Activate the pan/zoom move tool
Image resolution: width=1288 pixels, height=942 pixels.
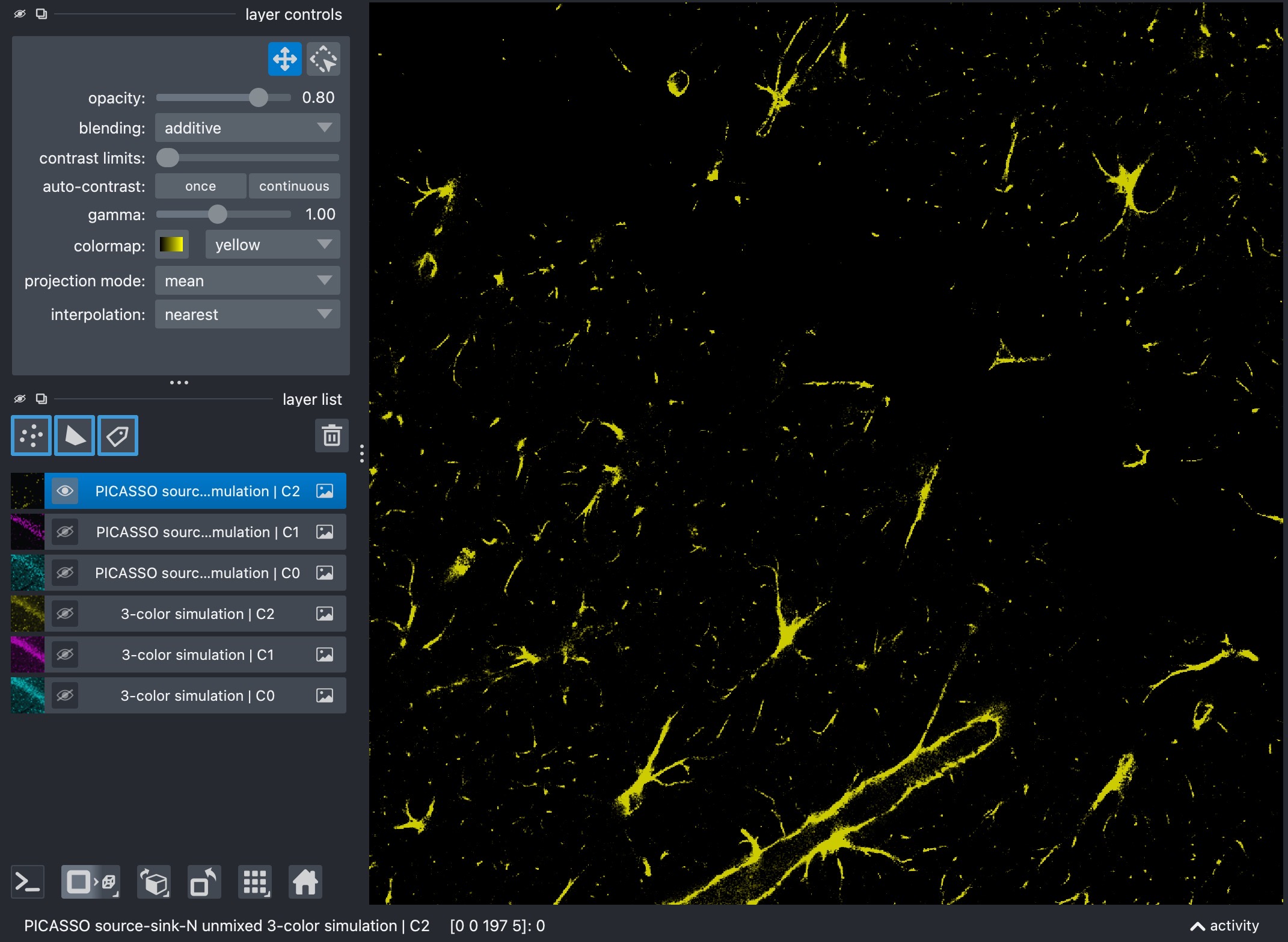click(x=285, y=59)
